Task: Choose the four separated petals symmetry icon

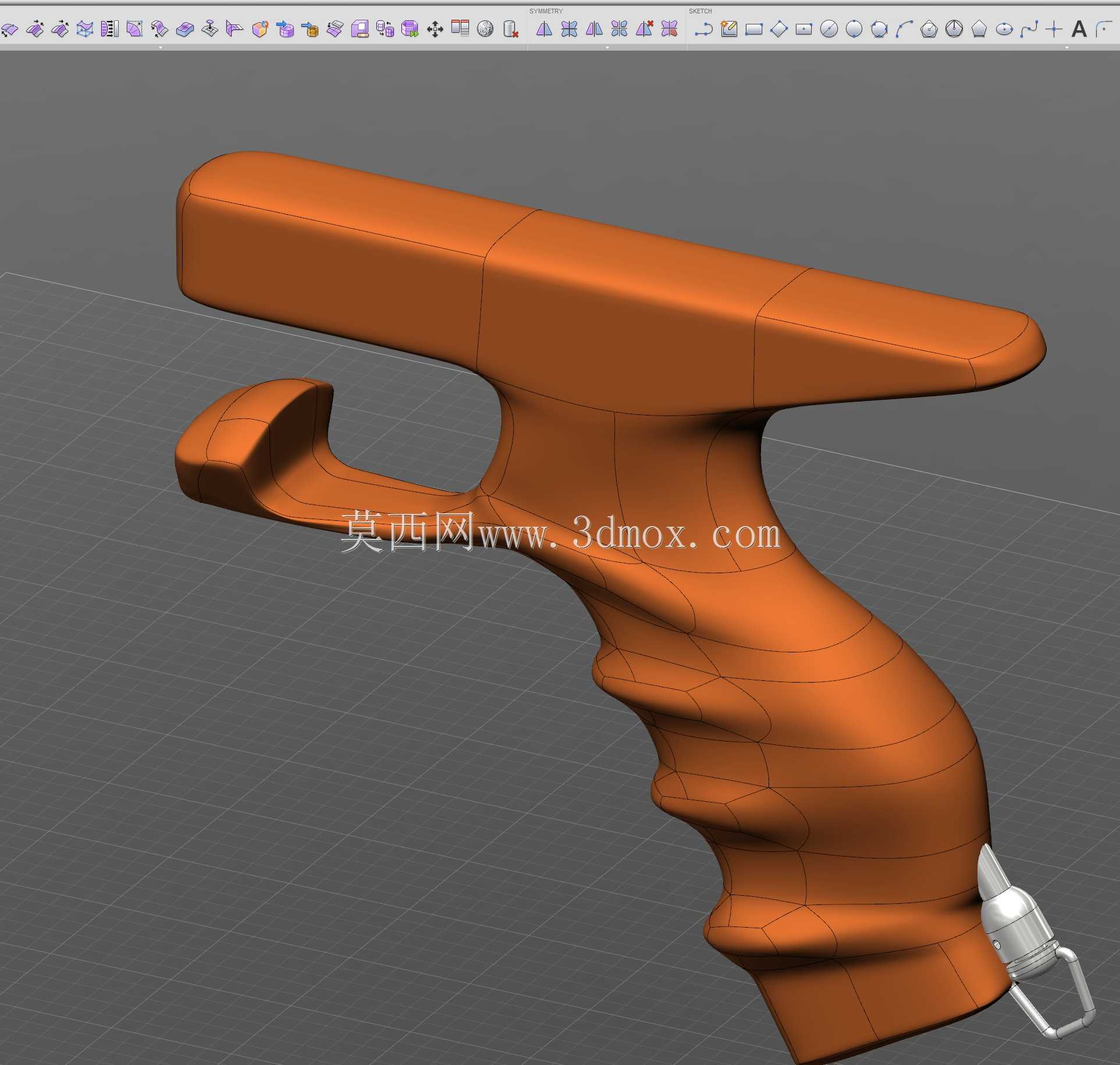Action: (619, 29)
